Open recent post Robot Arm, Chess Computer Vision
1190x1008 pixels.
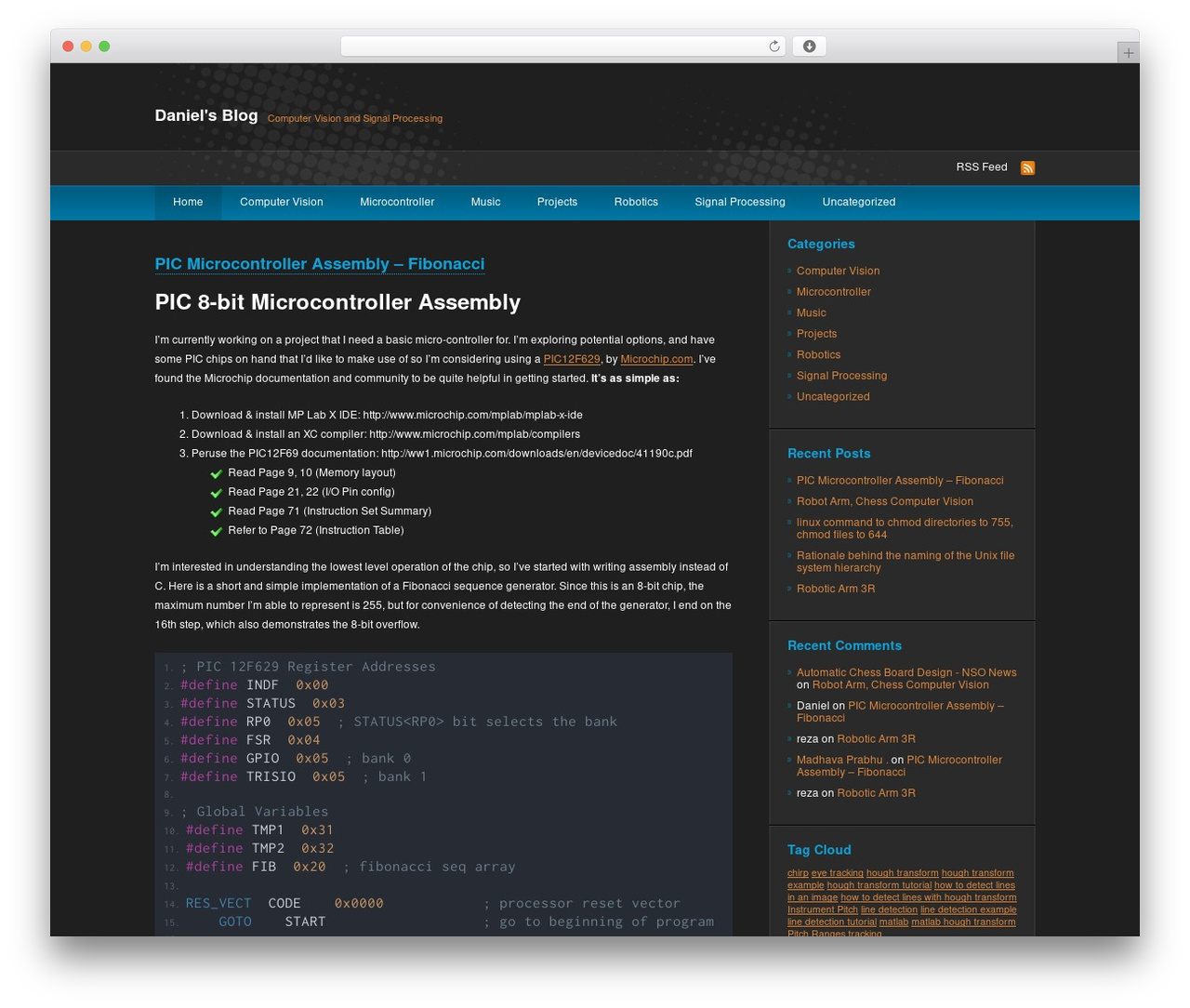(x=885, y=501)
